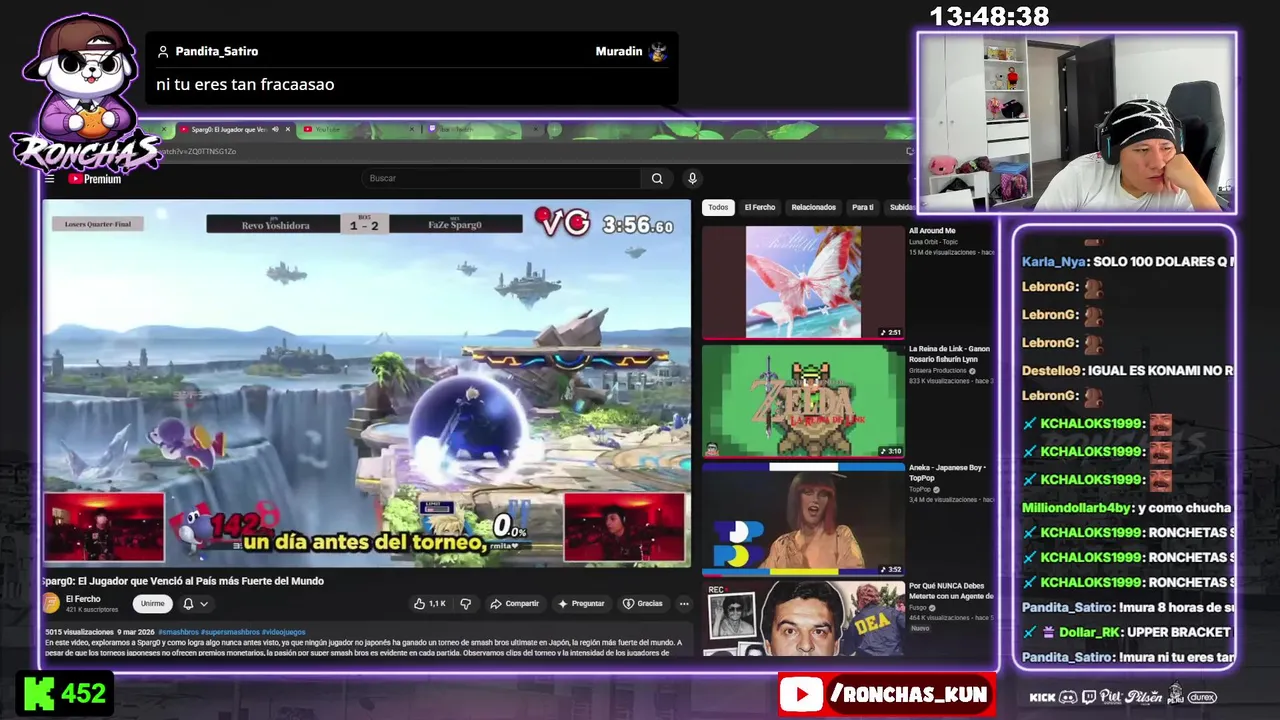Click the stream clock 13:48:38
This screenshot has height=720, width=1280.
(989, 17)
